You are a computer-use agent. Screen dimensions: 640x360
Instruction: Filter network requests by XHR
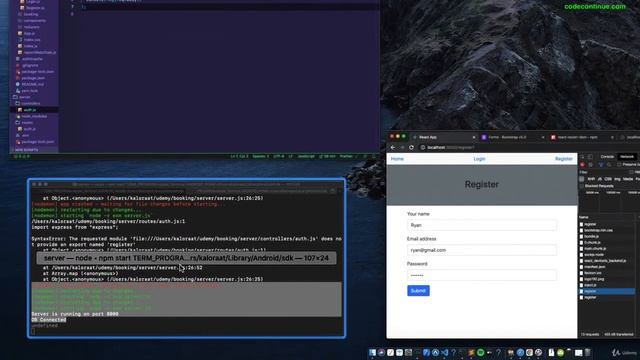(x=591, y=179)
